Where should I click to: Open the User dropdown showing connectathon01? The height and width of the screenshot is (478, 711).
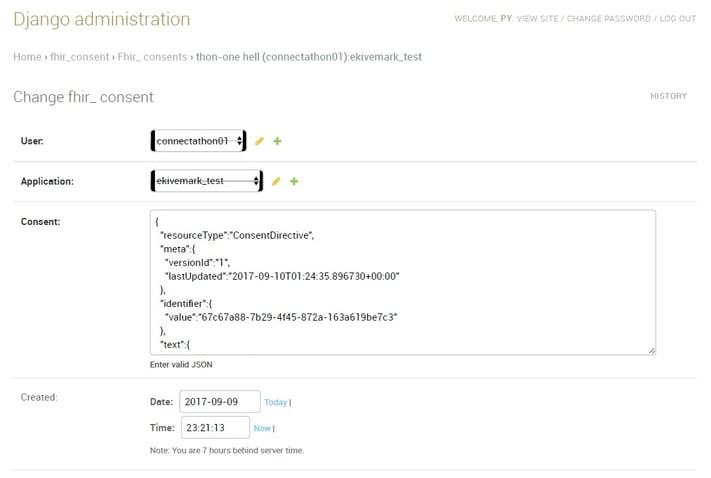(x=199, y=141)
